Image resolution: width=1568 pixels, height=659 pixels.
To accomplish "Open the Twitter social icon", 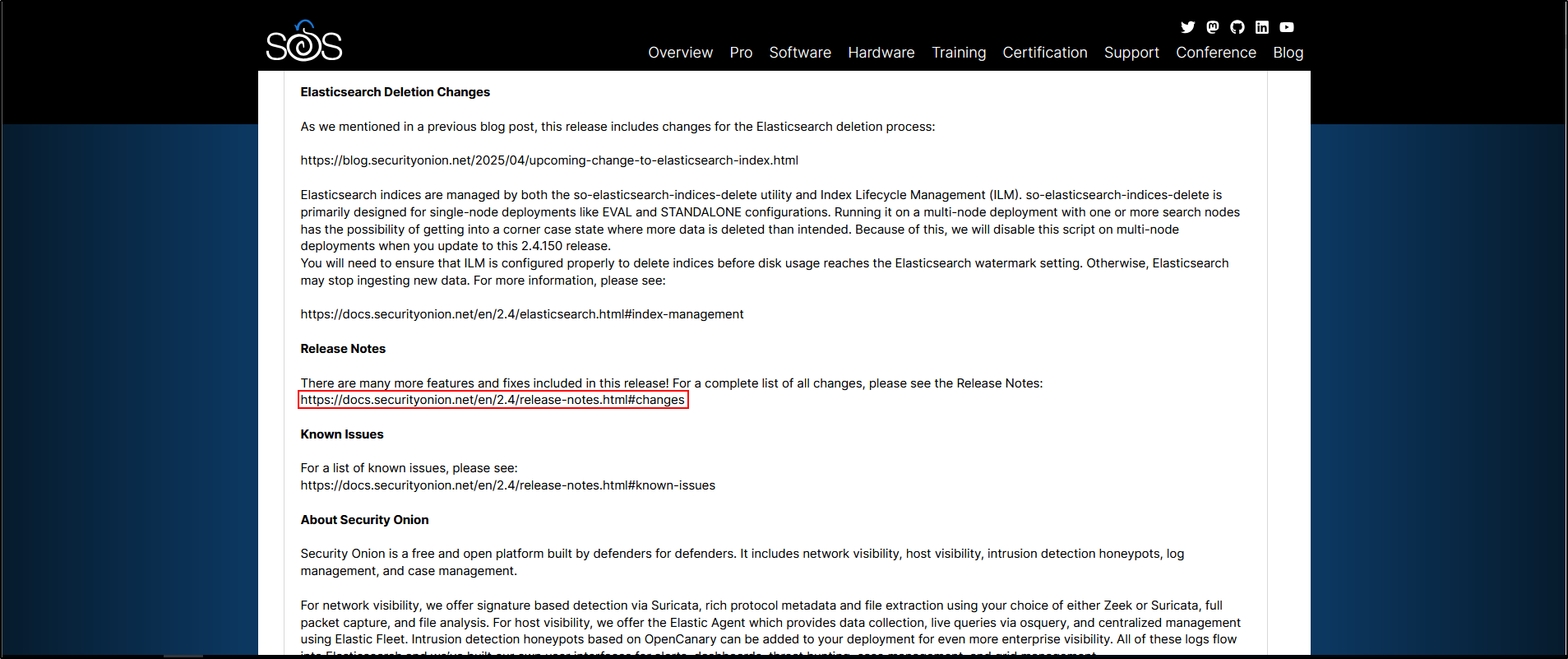I will coord(1187,27).
